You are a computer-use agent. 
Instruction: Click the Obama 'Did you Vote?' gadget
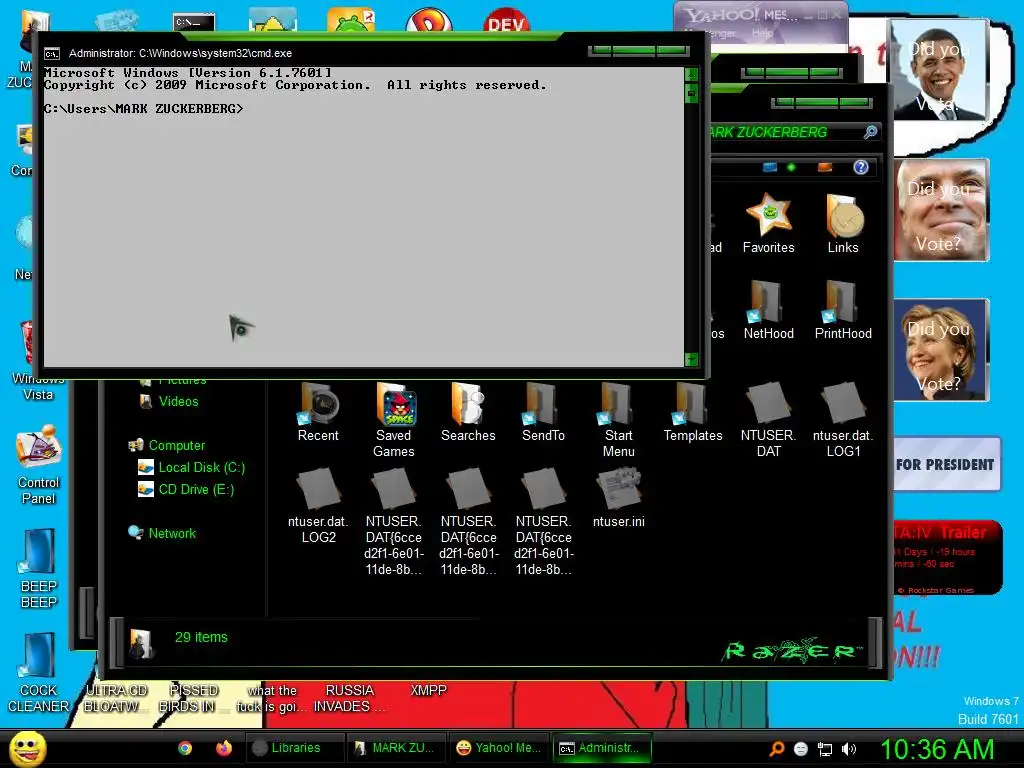coord(938,71)
